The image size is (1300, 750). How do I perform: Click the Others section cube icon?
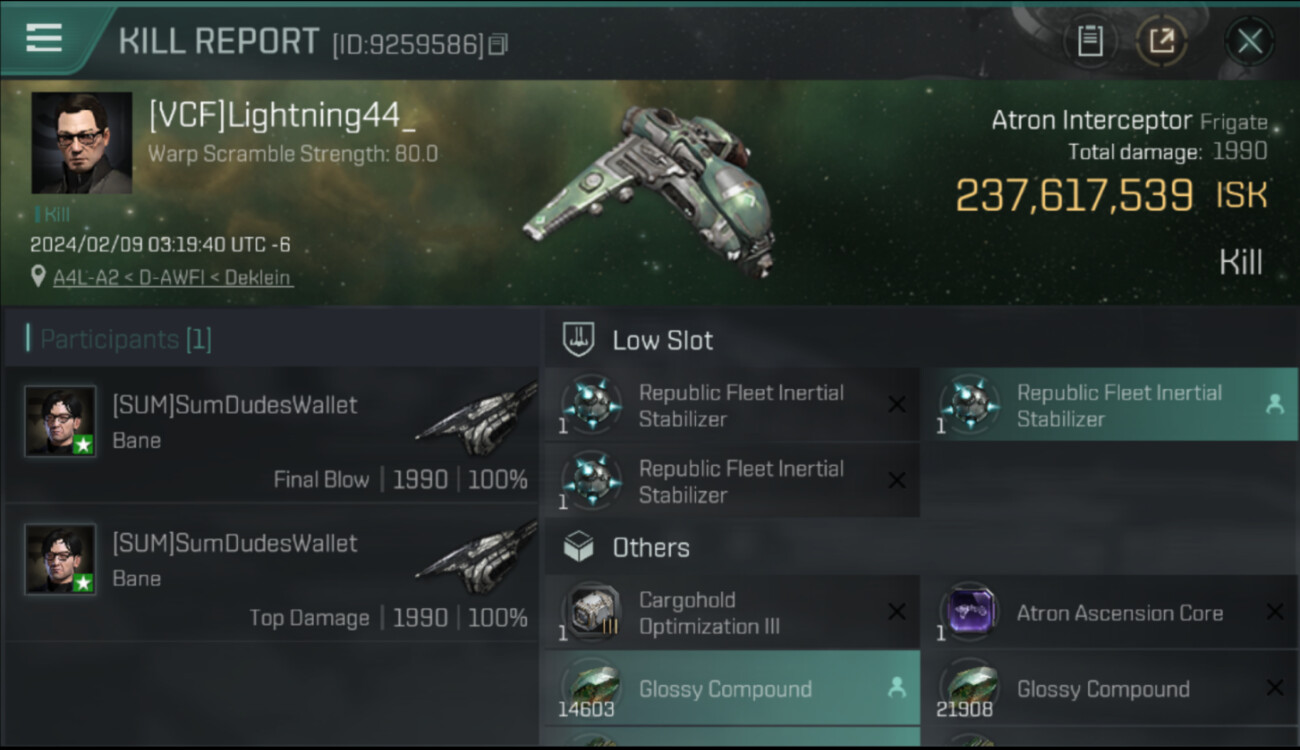[580, 547]
